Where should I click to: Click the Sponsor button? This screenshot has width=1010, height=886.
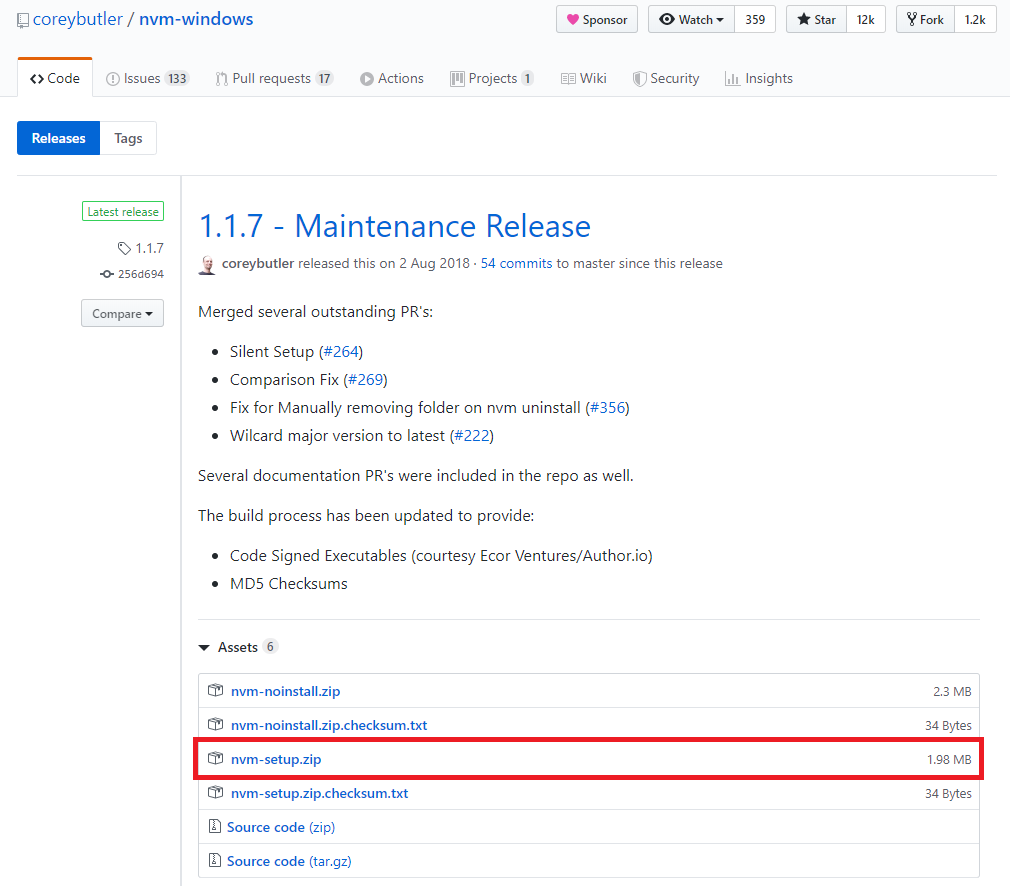coord(596,19)
